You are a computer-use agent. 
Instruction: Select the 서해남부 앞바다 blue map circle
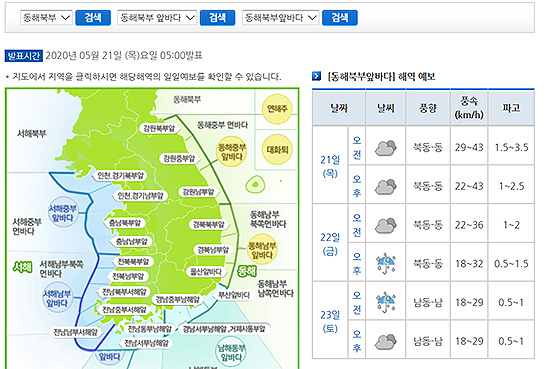pyautogui.click(x=57, y=298)
